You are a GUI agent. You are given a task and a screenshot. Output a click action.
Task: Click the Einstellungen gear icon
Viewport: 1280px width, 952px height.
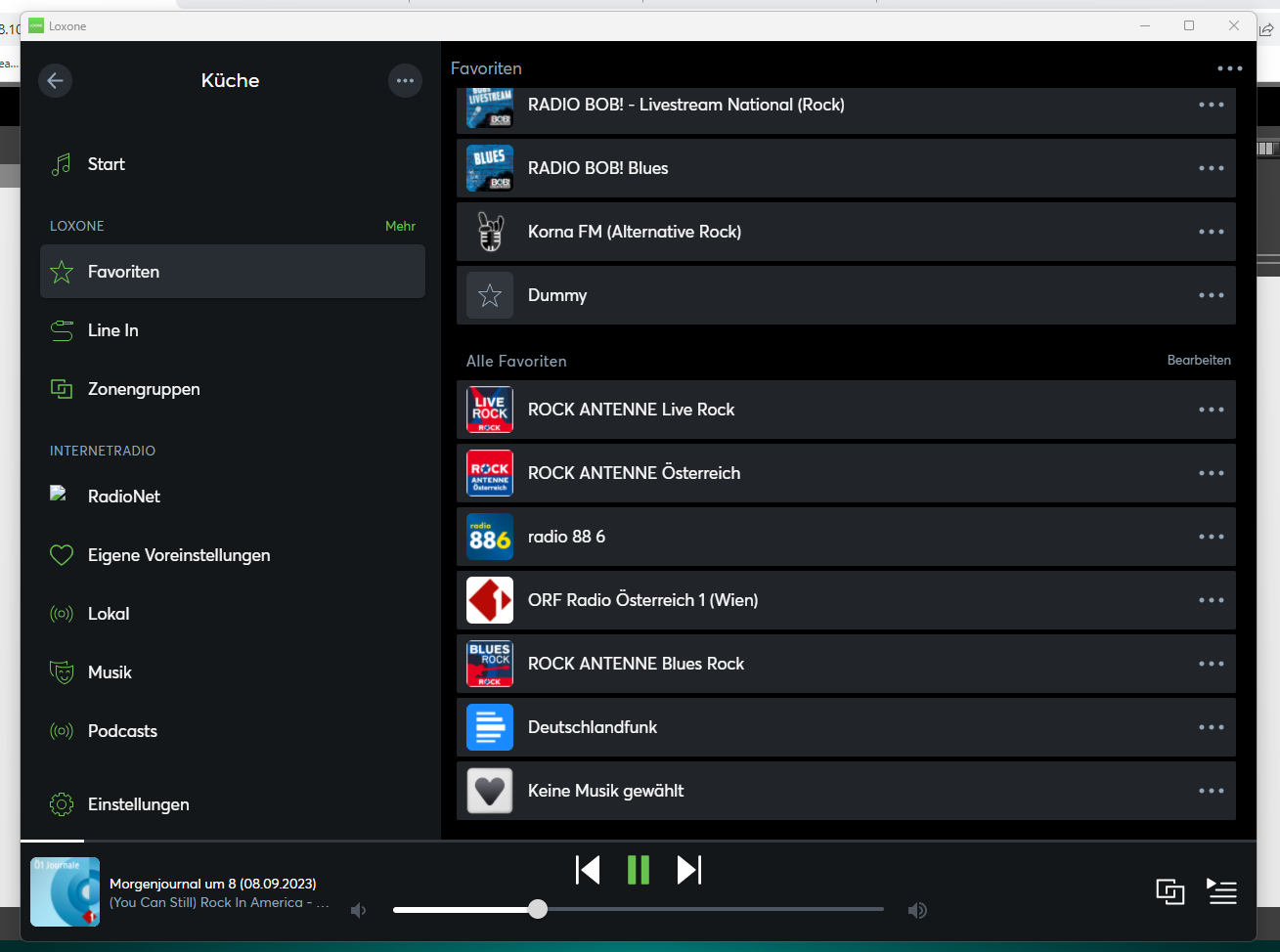tap(62, 804)
